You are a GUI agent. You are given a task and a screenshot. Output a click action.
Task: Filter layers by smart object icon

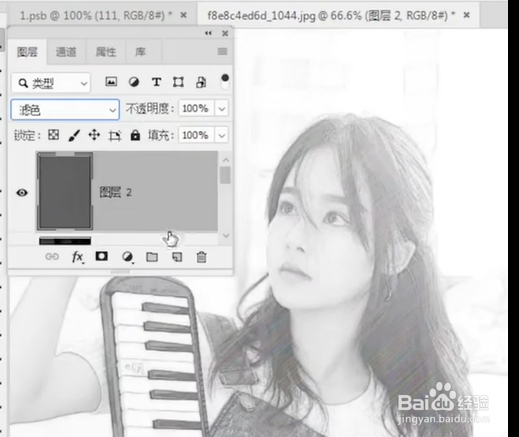click(x=201, y=82)
